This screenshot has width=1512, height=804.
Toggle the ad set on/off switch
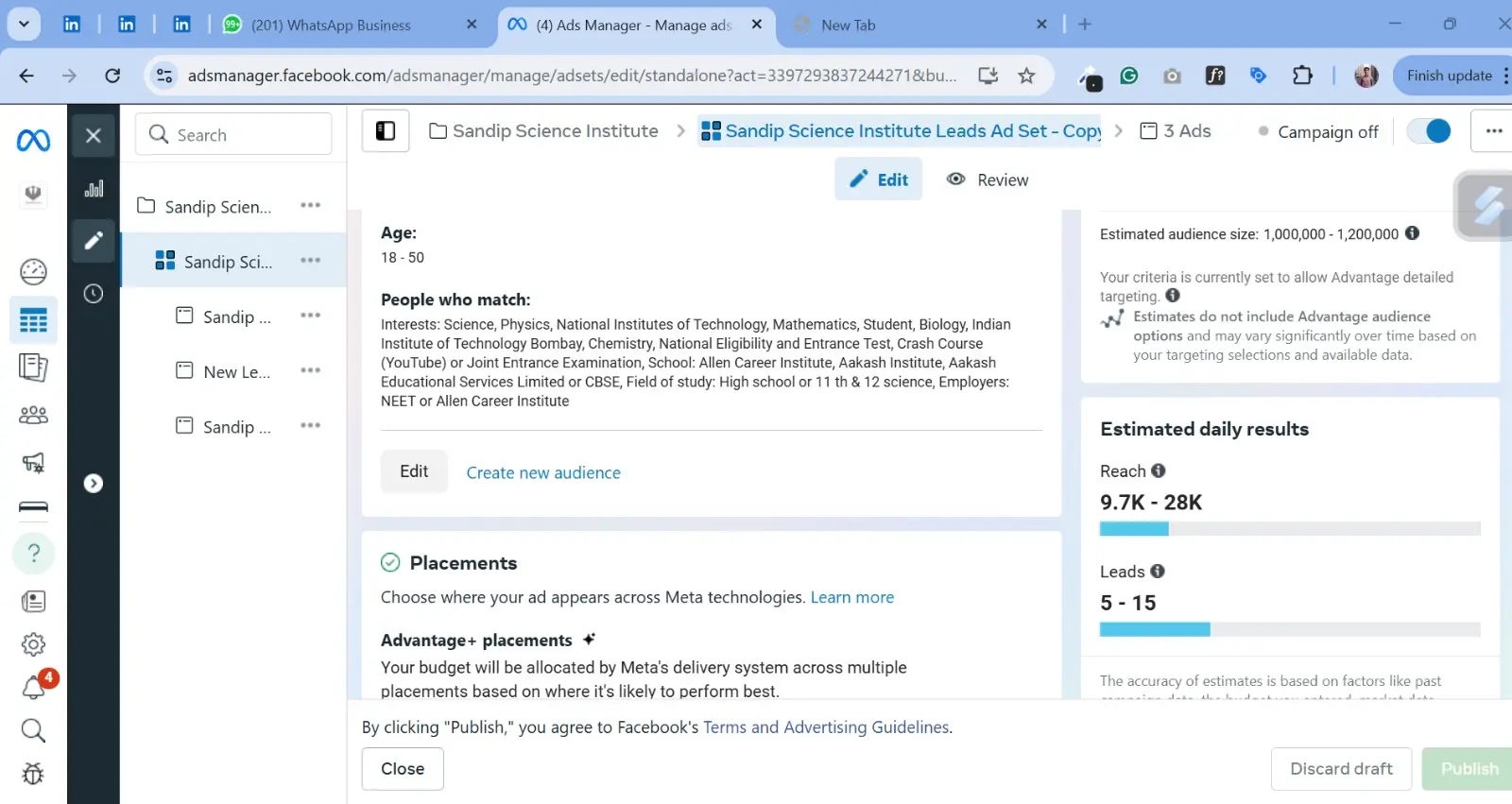coord(1429,131)
